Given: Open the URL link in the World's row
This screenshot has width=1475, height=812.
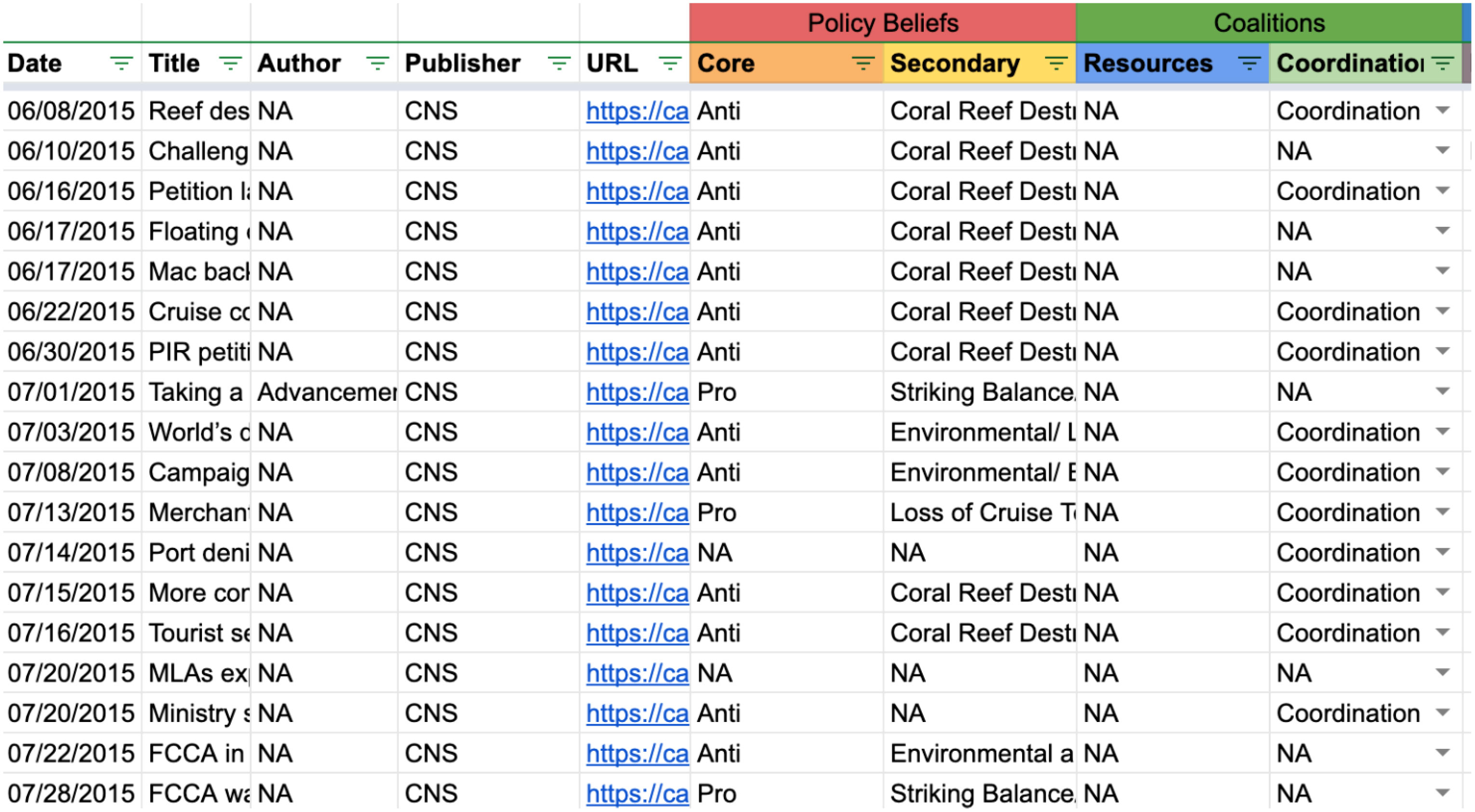Looking at the screenshot, I should [637, 432].
